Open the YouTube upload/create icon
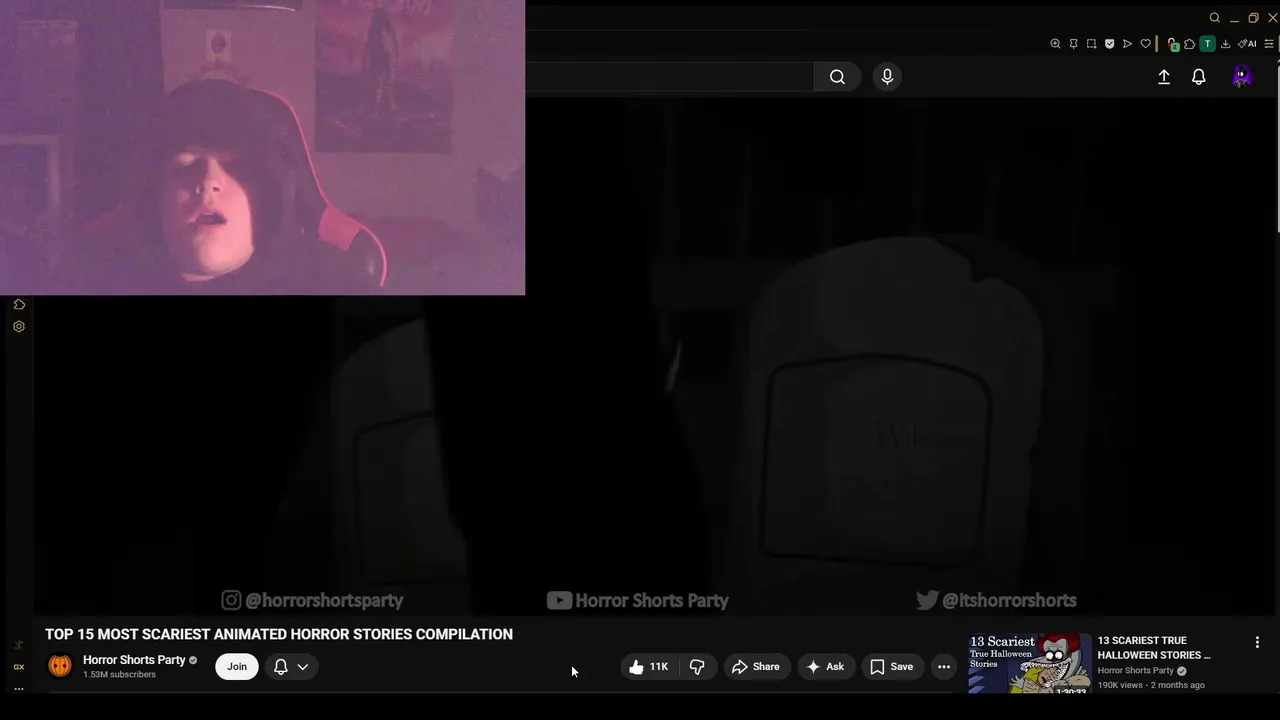Viewport: 1280px width, 720px height. tap(1164, 77)
